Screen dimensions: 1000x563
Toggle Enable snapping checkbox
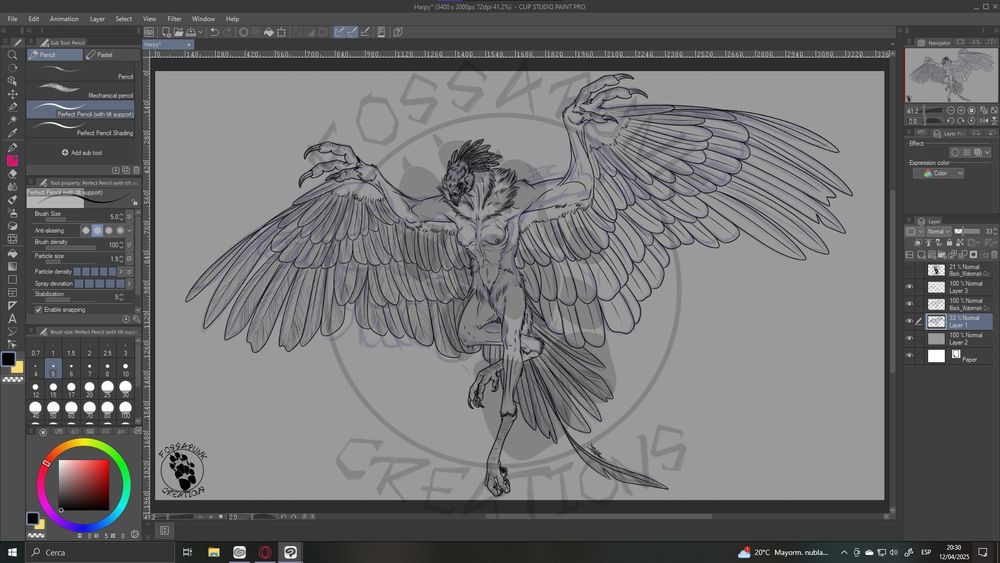point(38,310)
